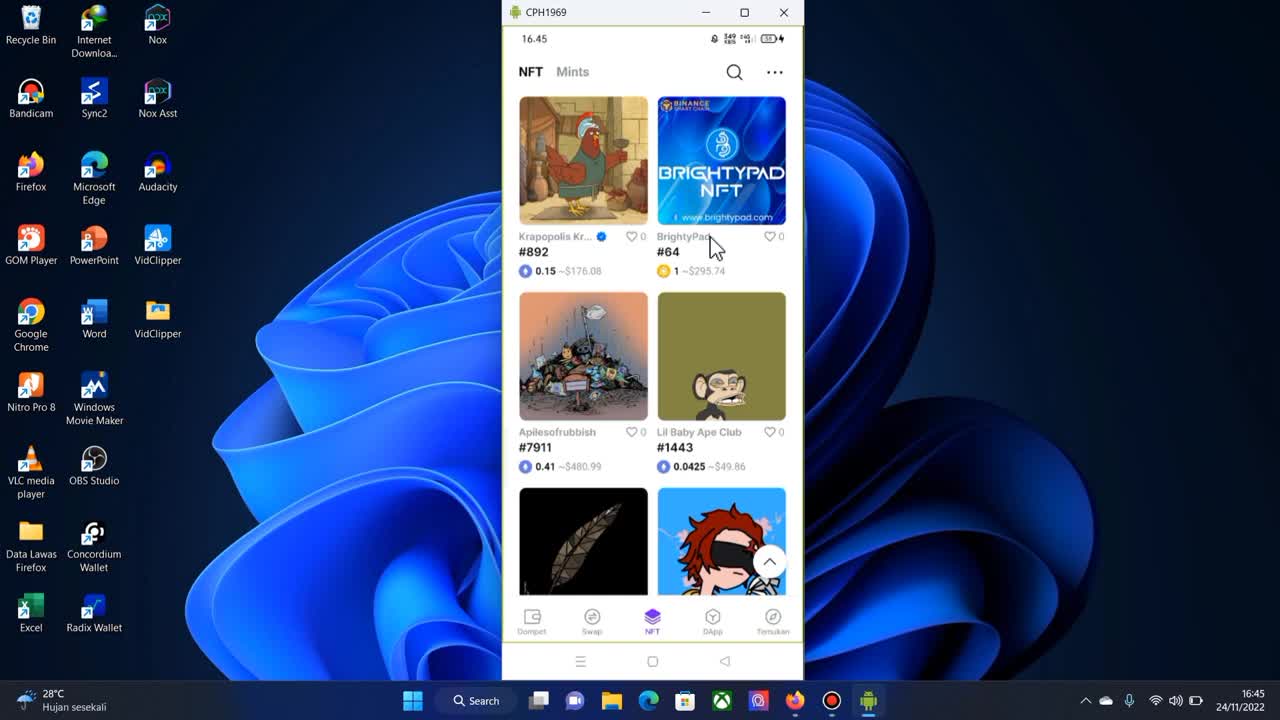1280x720 pixels.
Task: Open Nox Asst desktop icon
Action: [157, 99]
